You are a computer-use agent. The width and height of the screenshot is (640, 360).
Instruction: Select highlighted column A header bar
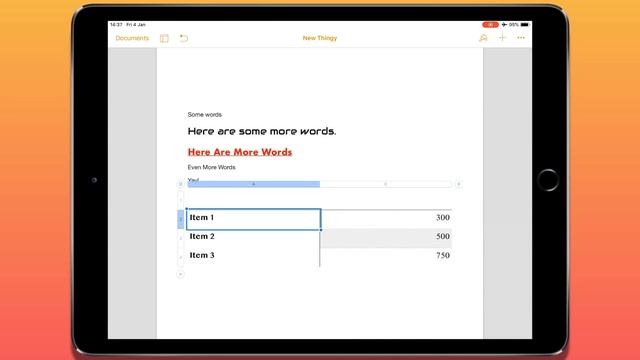click(x=253, y=184)
